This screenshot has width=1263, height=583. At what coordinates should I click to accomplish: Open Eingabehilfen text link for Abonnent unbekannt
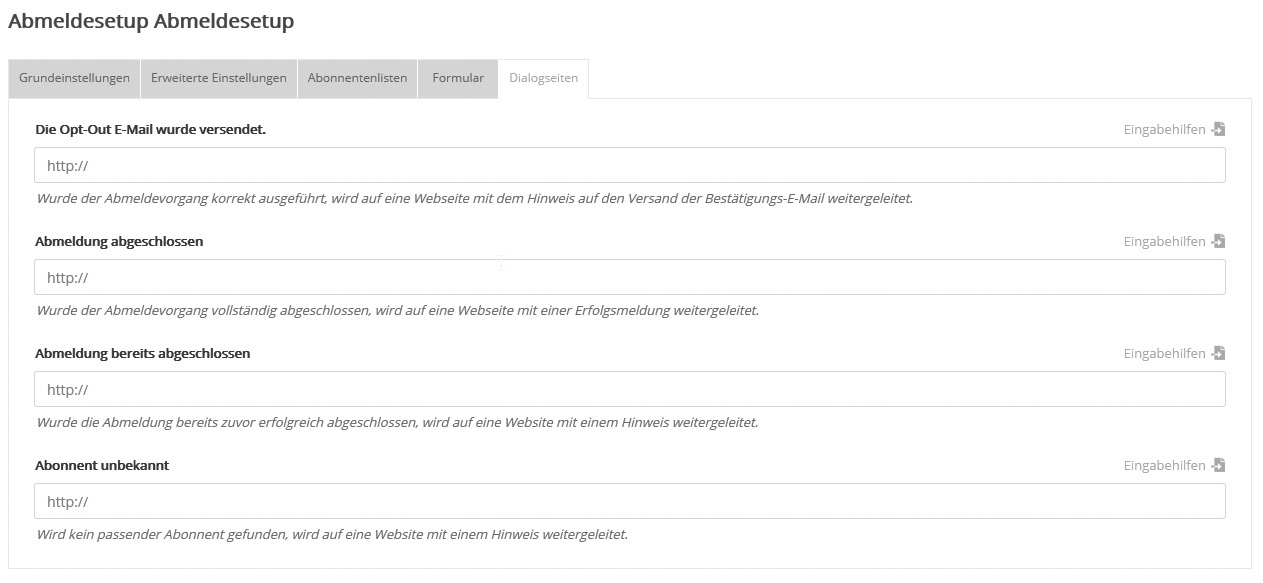coord(1164,466)
